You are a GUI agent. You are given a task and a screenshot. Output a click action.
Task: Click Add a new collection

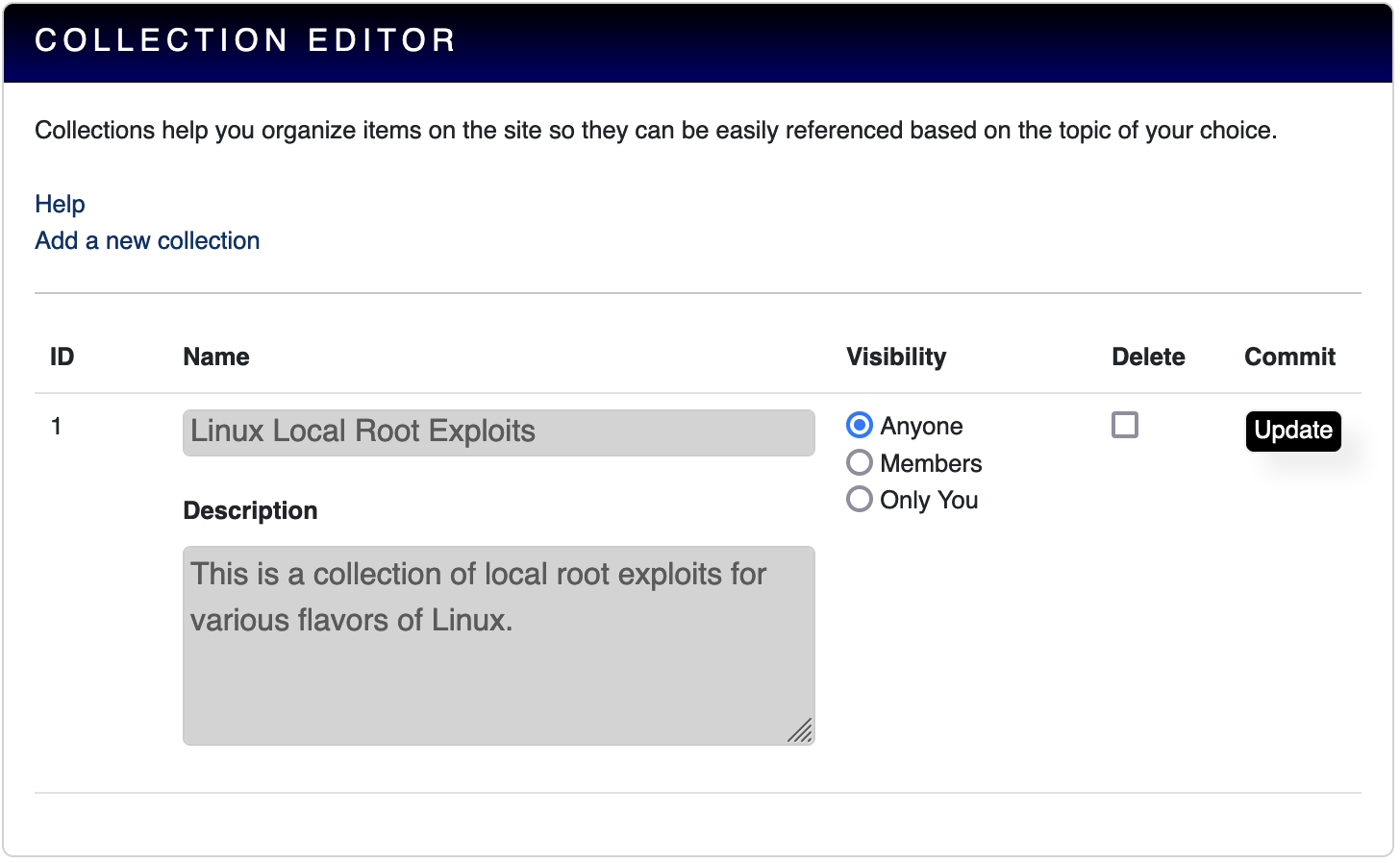click(147, 240)
